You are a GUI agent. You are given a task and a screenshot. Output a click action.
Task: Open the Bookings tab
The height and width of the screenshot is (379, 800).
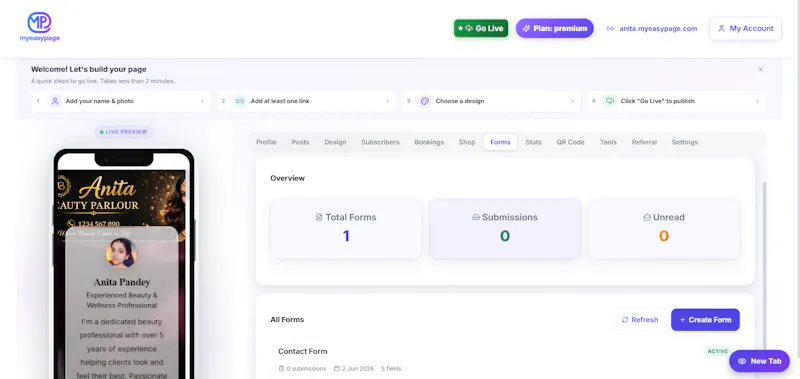[x=429, y=142]
